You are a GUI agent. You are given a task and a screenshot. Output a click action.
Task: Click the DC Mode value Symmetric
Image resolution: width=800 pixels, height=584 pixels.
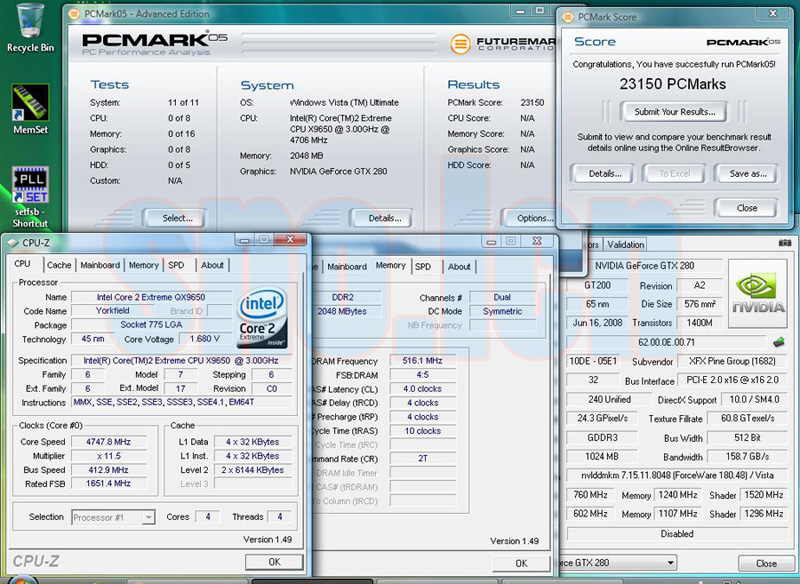pos(503,311)
